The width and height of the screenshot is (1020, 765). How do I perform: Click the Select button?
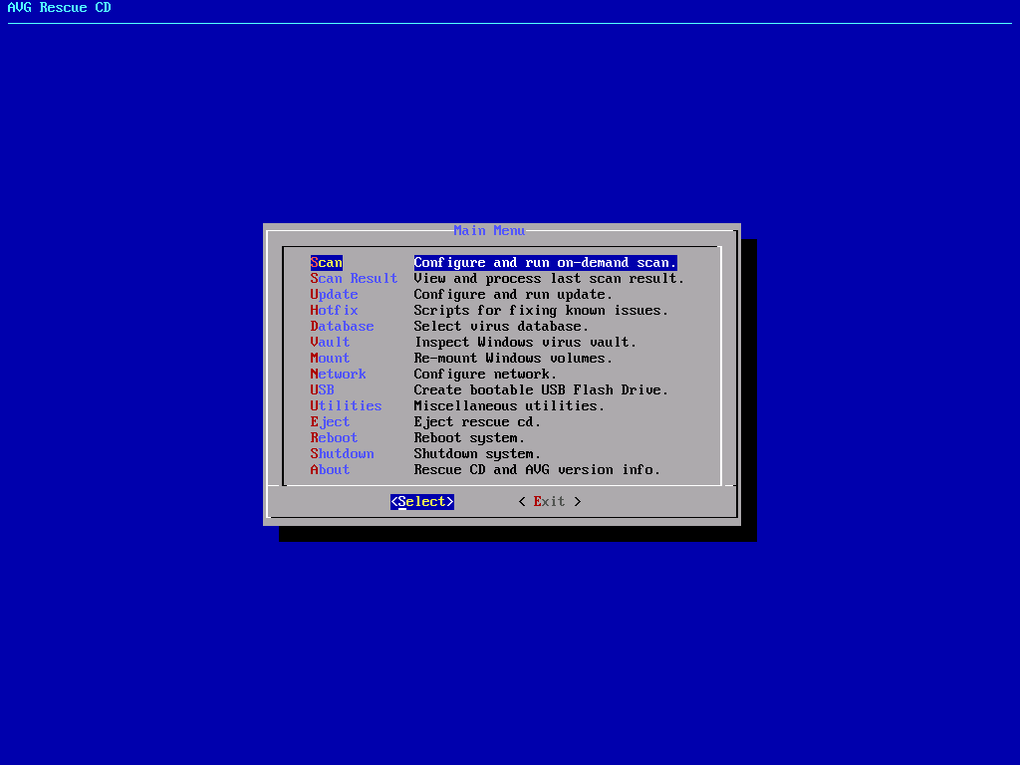click(x=422, y=502)
